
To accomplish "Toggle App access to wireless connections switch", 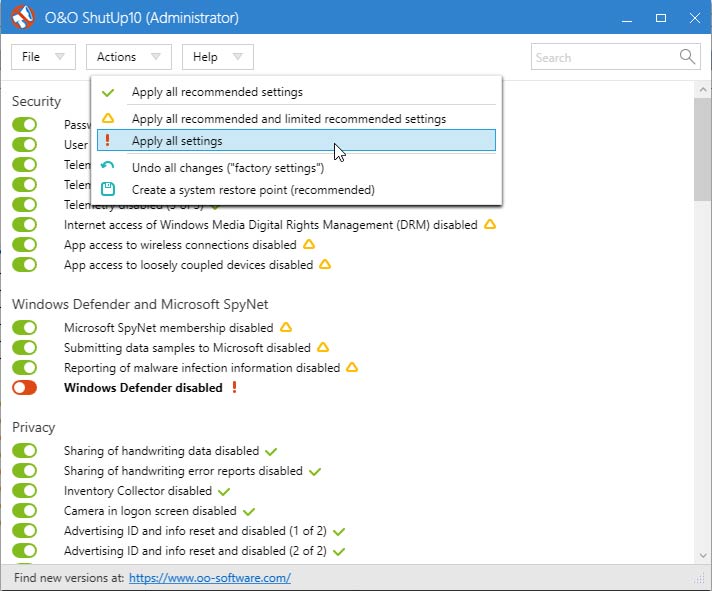I will (25, 245).
